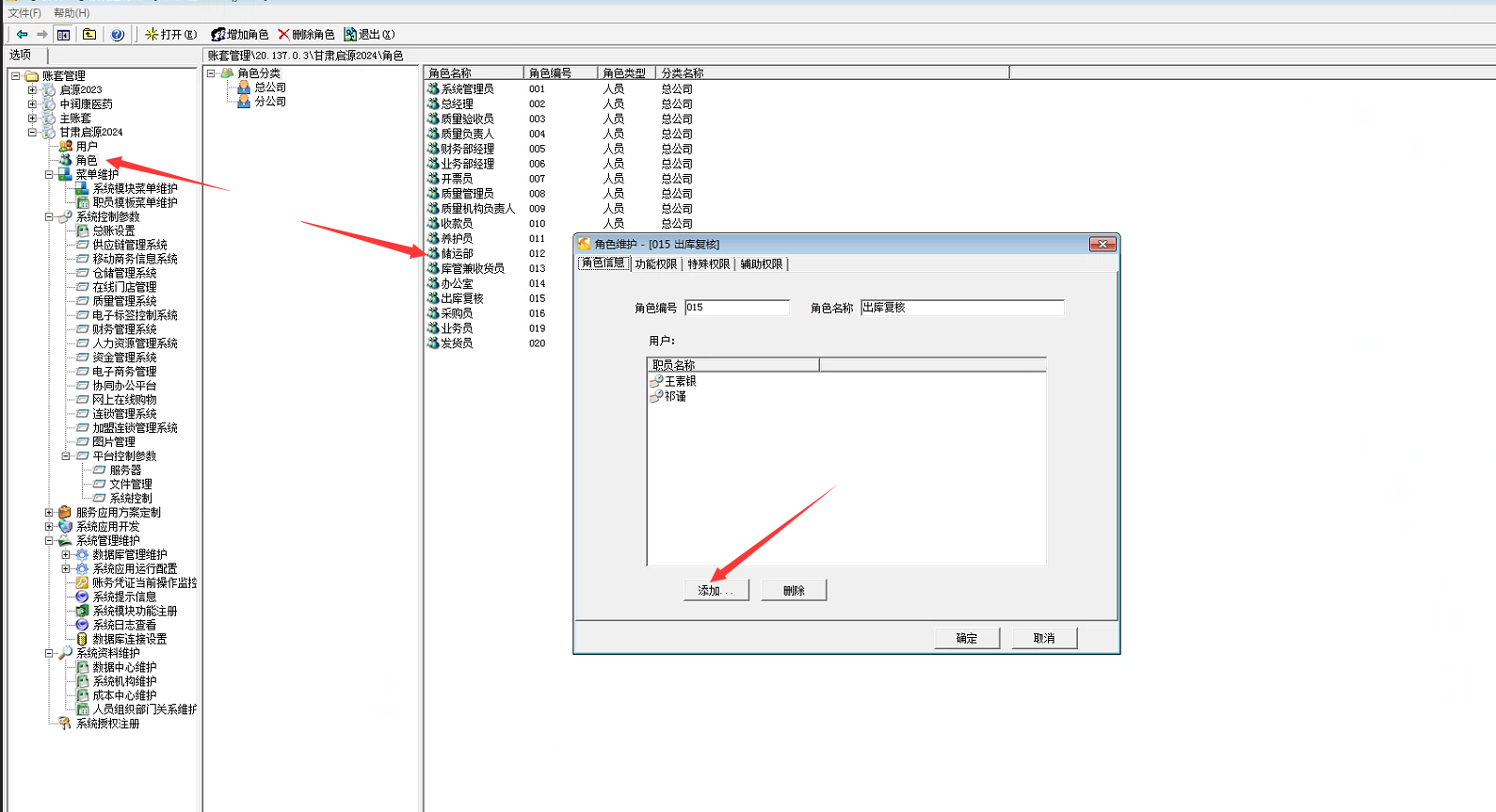Click the 增加角色 (Add Role) toolbar button

point(240,35)
